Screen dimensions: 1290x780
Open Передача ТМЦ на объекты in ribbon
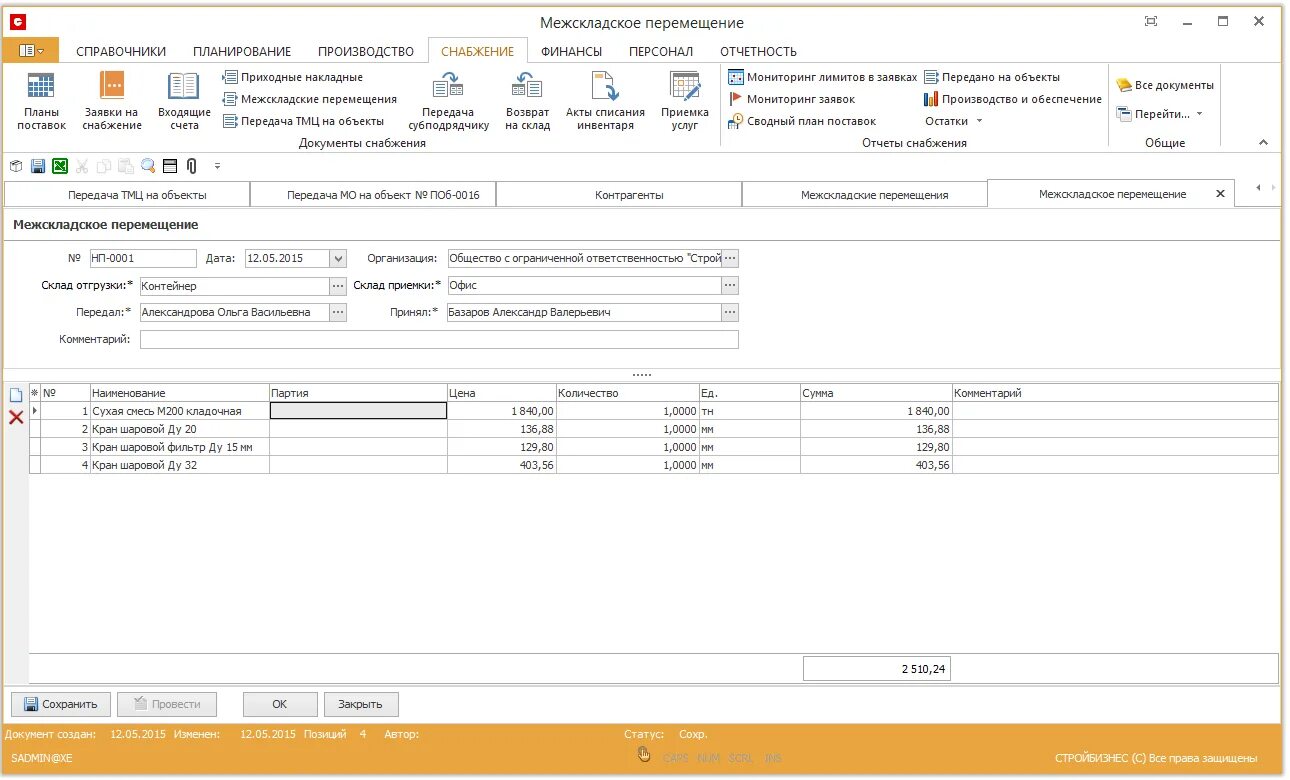click(x=303, y=121)
